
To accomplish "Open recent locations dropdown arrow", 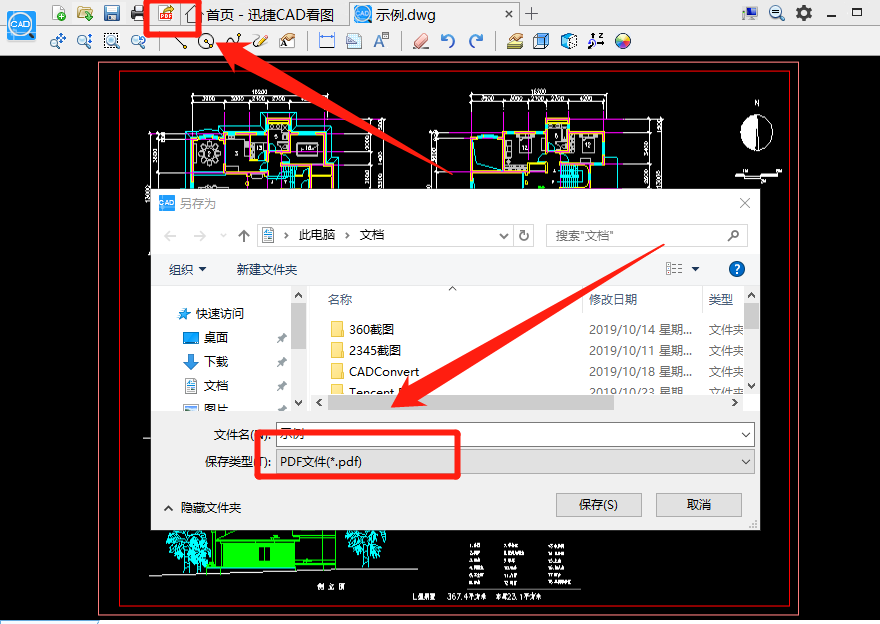I will (x=223, y=236).
